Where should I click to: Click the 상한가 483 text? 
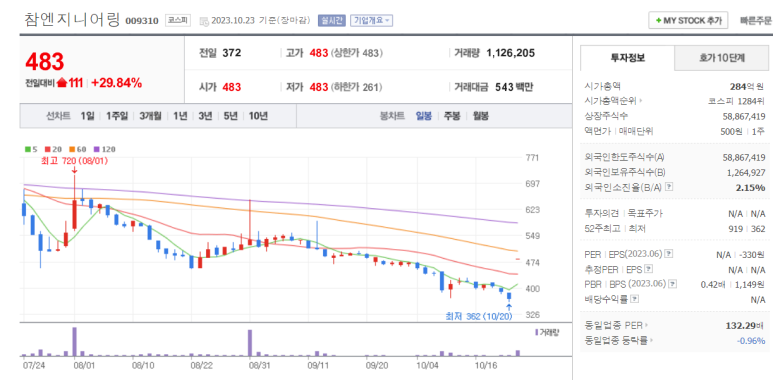click(x=357, y=53)
